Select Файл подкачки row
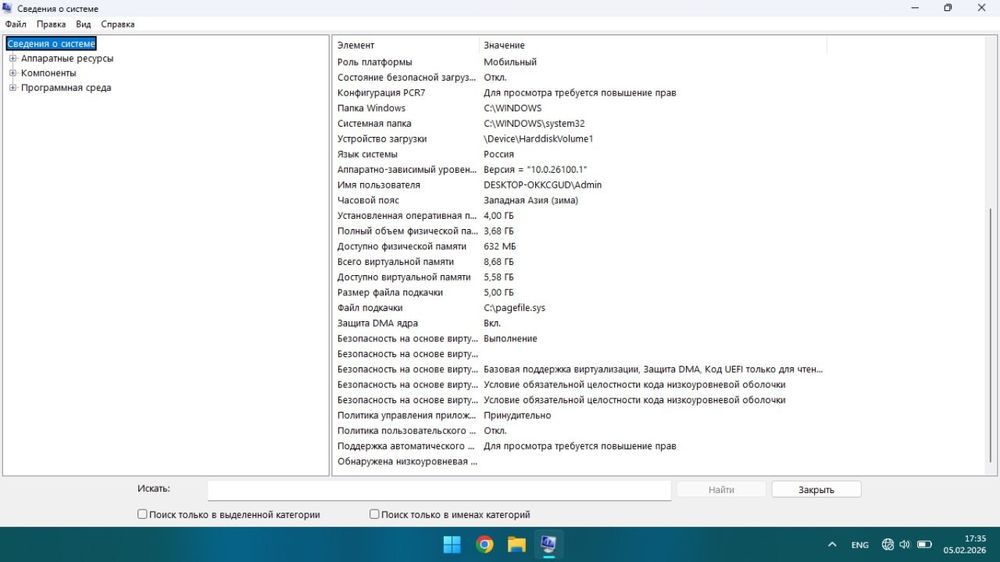 (580, 307)
